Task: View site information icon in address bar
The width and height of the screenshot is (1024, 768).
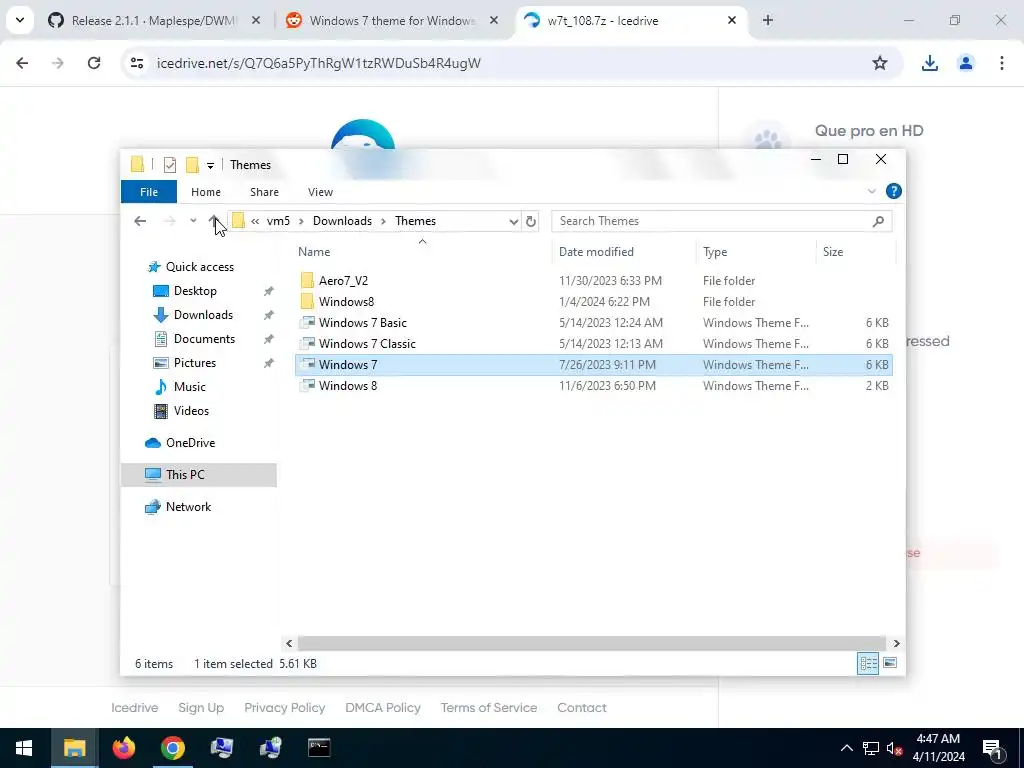Action: (x=136, y=63)
